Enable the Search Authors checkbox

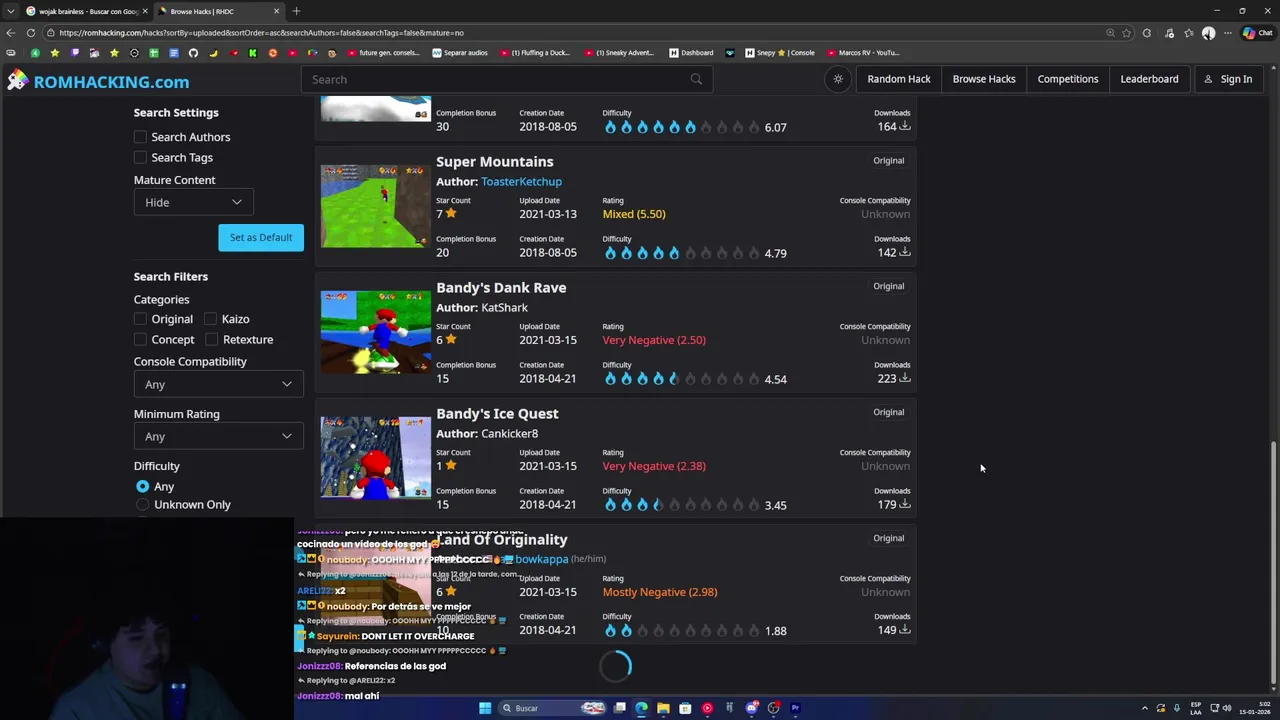pos(140,137)
